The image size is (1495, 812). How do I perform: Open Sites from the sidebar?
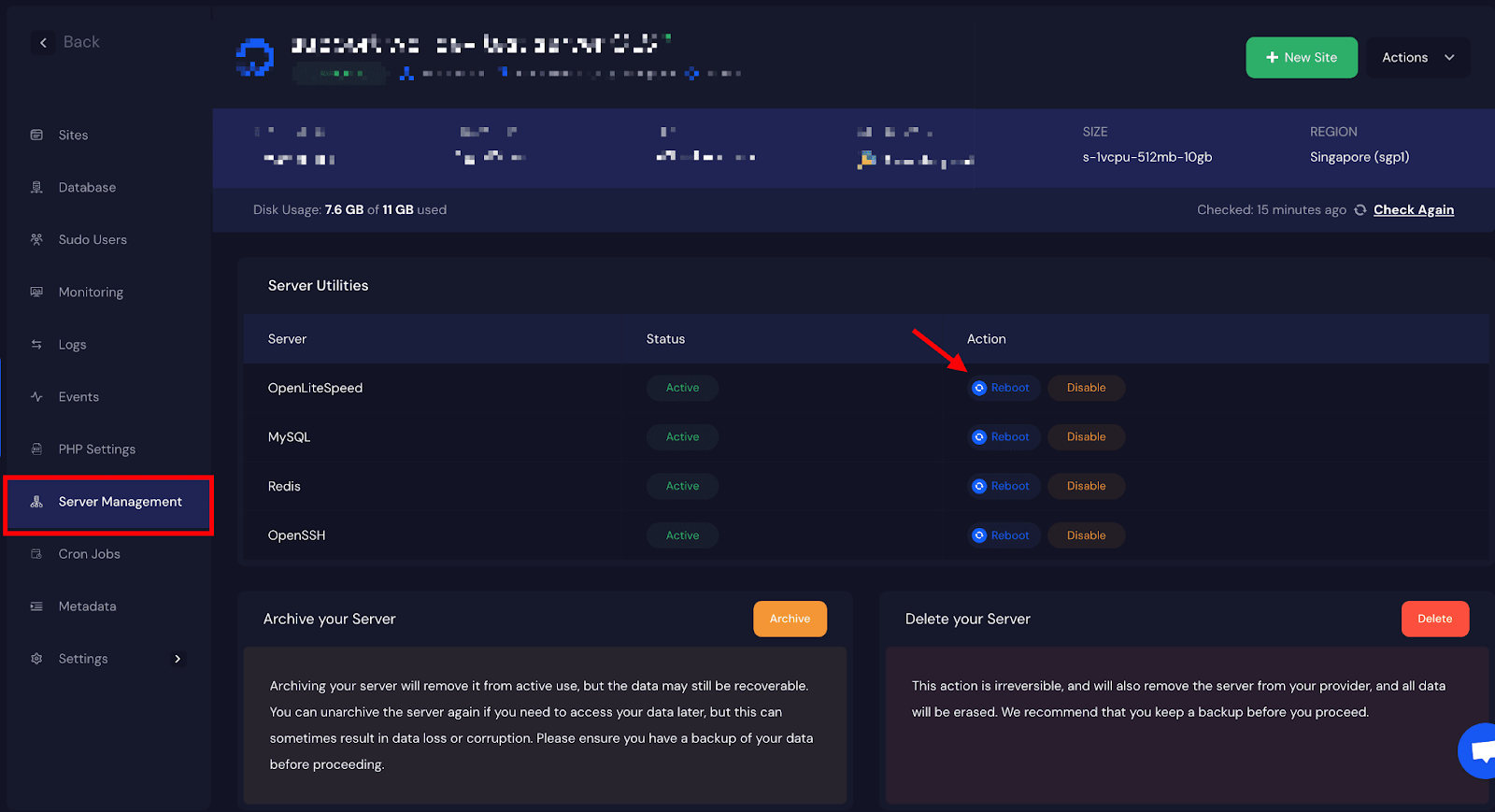(73, 135)
